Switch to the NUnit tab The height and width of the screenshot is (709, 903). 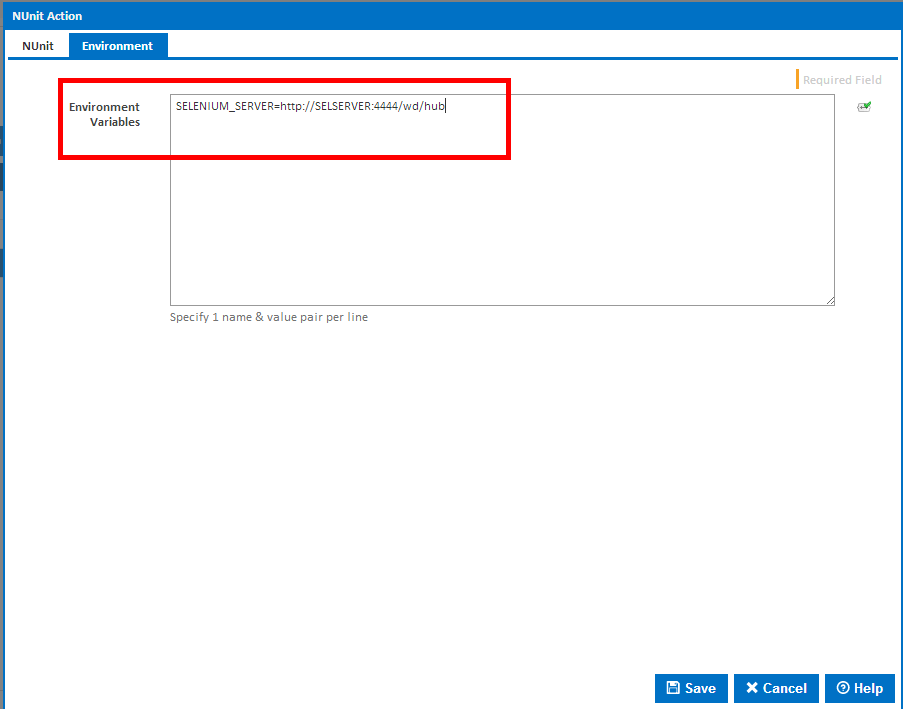pos(38,46)
